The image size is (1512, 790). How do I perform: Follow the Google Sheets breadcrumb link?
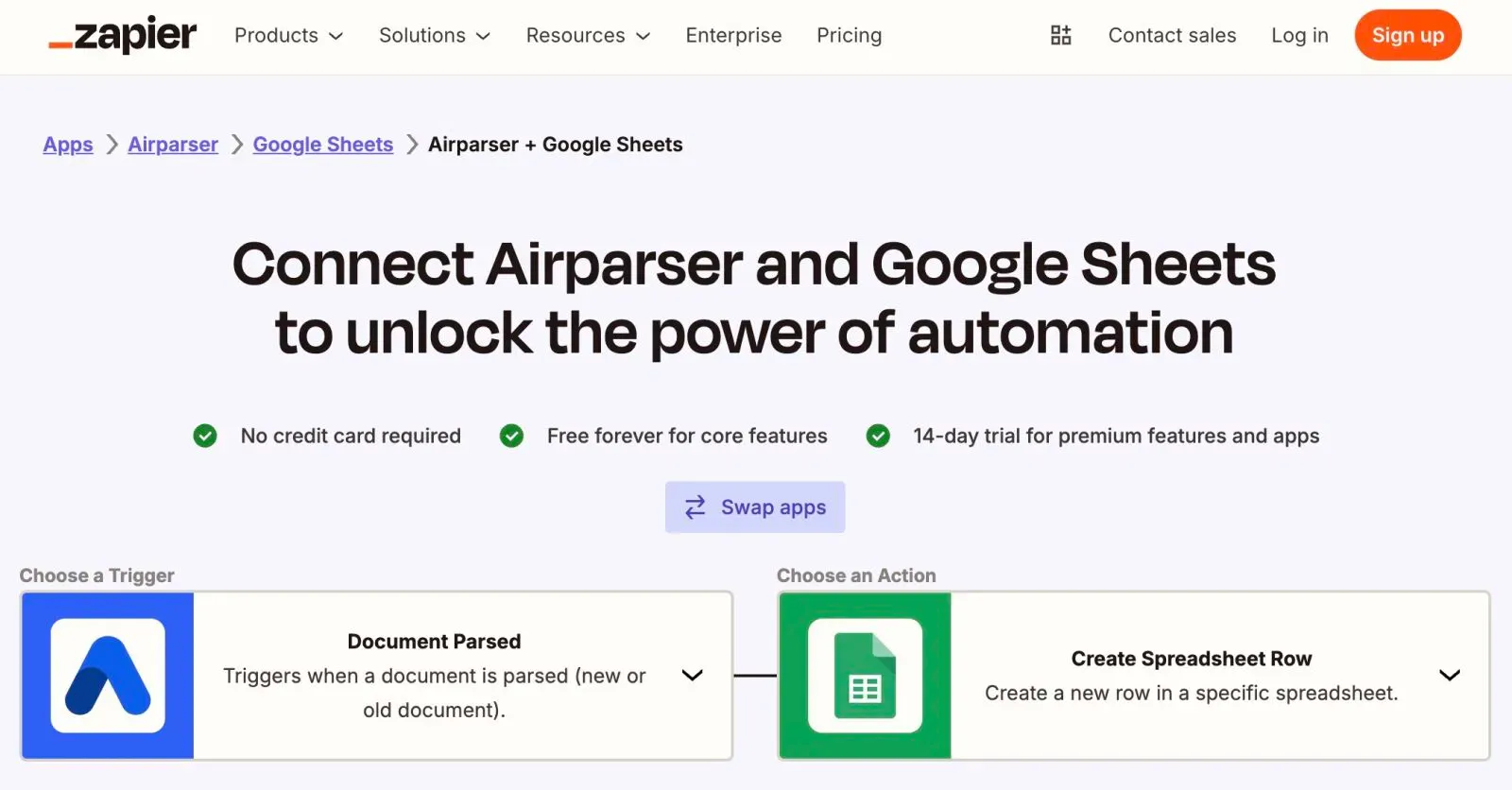(322, 145)
